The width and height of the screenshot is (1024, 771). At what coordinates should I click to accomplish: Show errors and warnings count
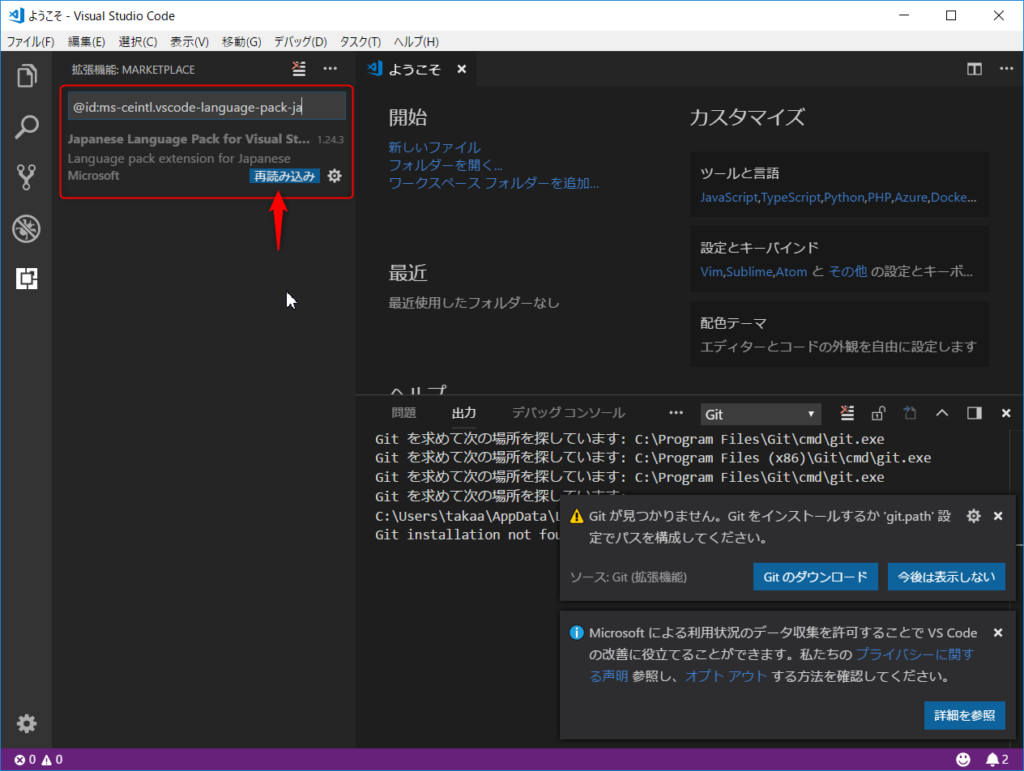39,759
